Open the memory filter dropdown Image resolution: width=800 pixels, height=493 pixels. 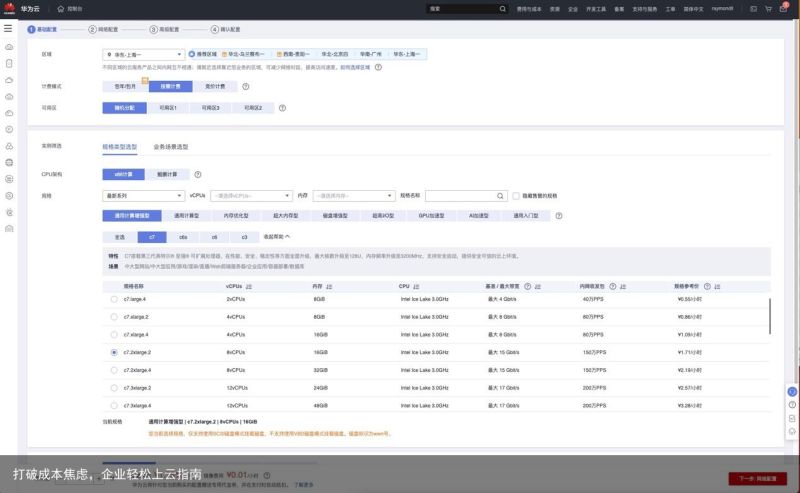click(x=354, y=196)
